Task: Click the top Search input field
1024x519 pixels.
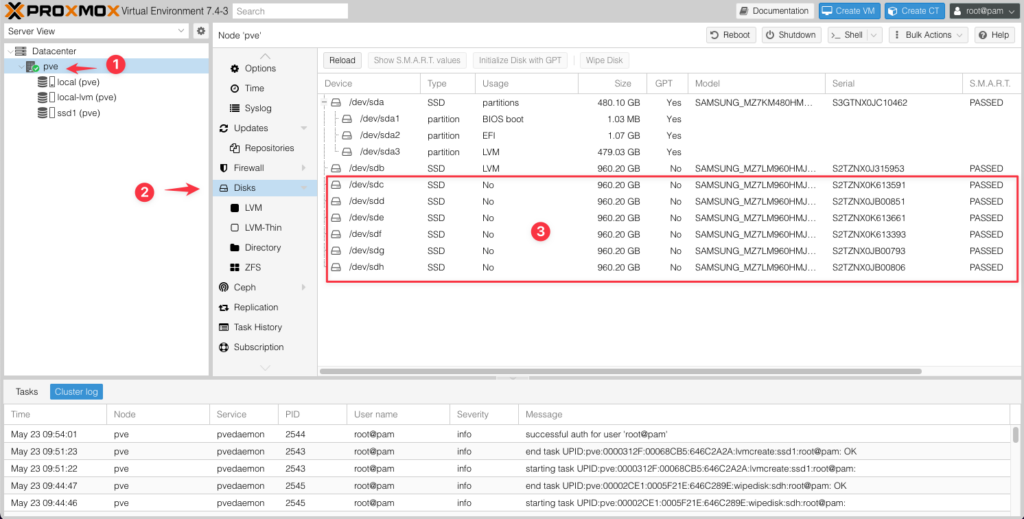Action: [x=290, y=11]
